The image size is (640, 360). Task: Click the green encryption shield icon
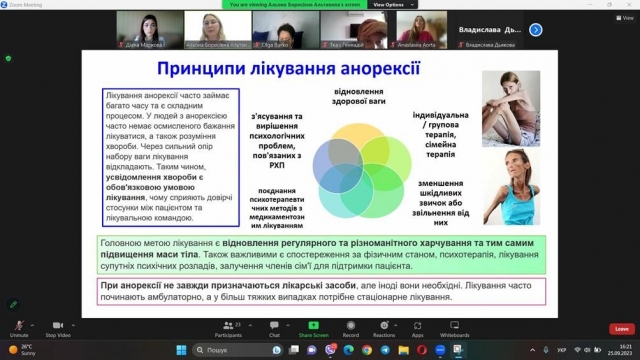pos(8,58)
